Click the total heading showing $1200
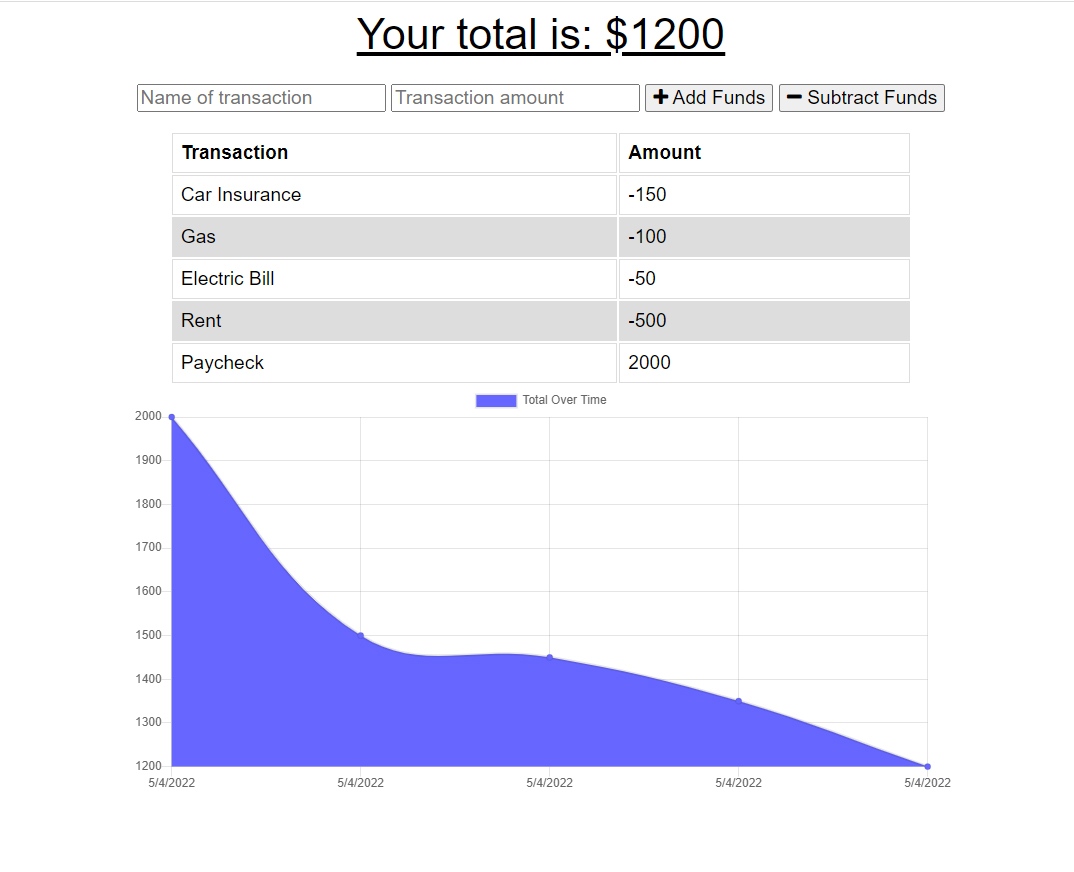Image resolution: width=1074 pixels, height=872 pixels. [541, 34]
